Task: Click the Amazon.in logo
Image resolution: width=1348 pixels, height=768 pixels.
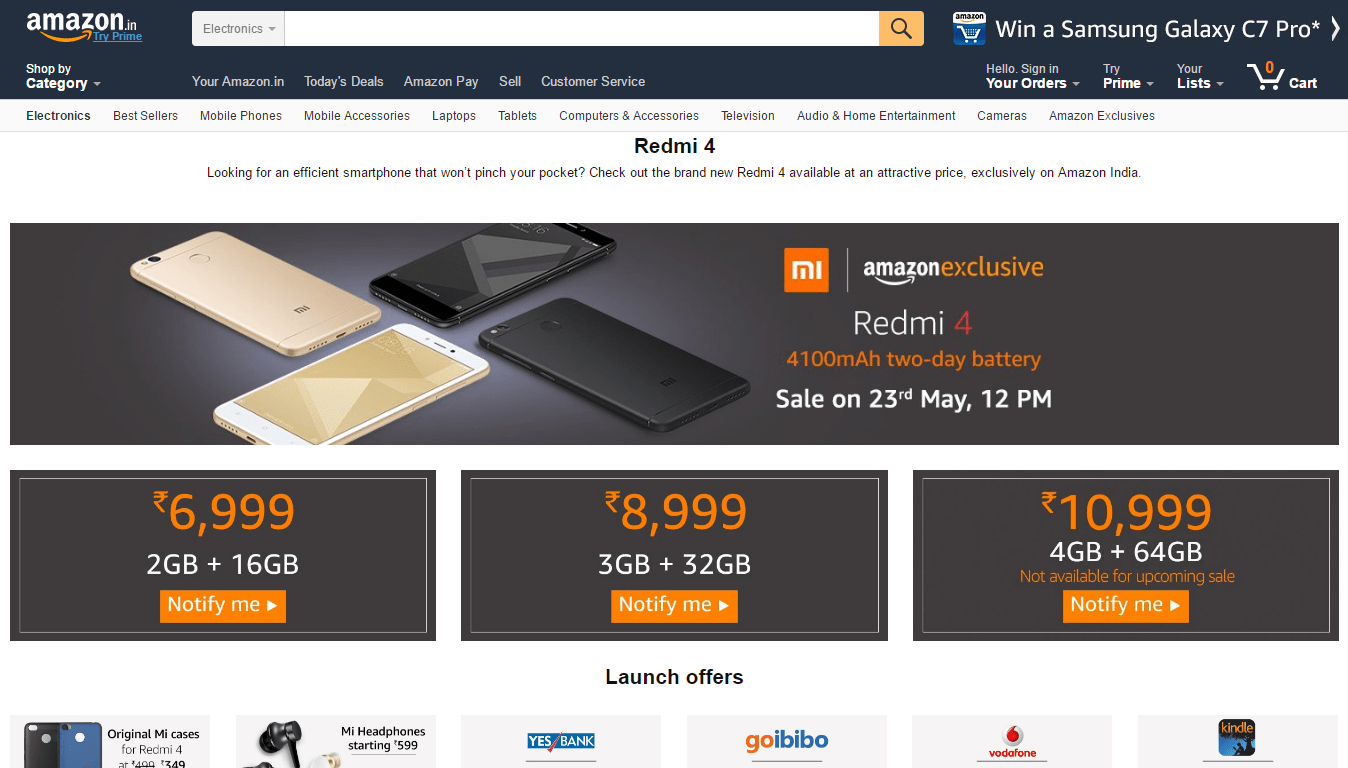Action: point(82,24)
